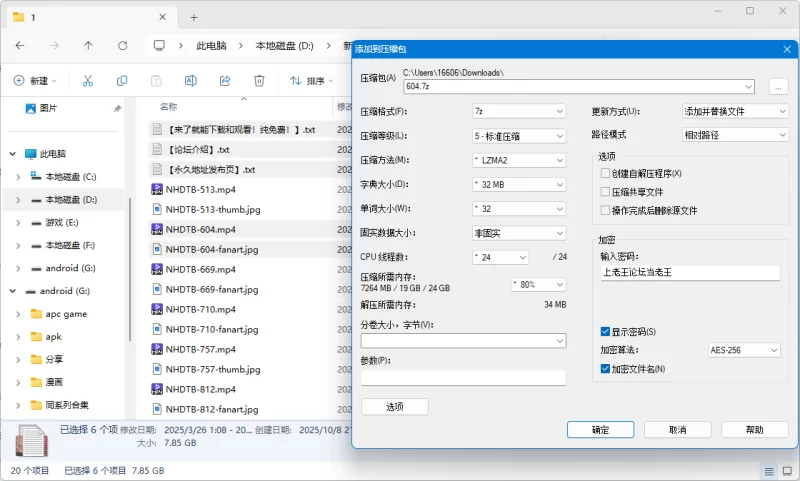Click the 图片 pictures icon in the sidebar
The image size is (800, 481).
point(31,108)
